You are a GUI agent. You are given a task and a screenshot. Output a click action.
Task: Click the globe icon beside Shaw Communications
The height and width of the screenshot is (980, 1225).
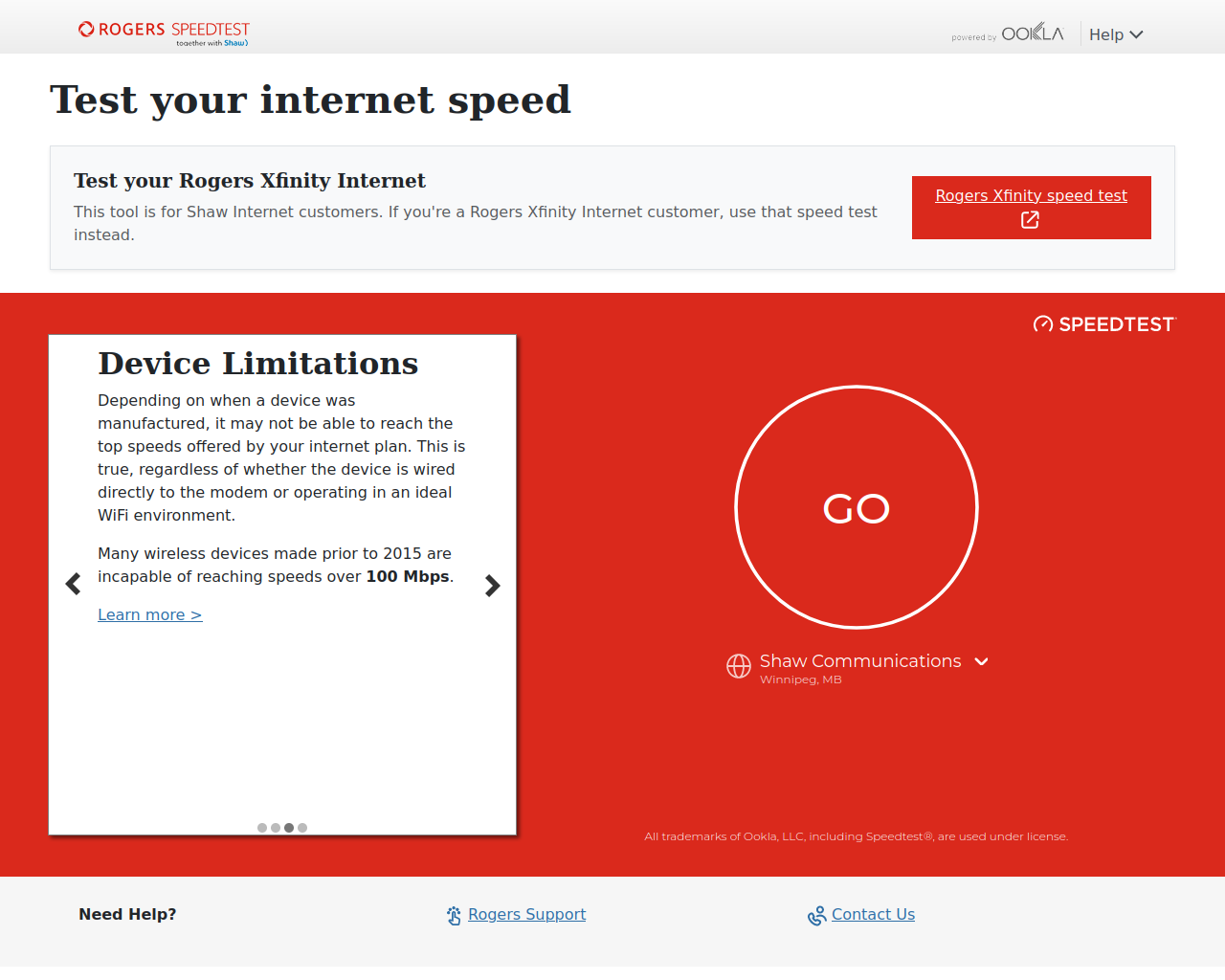739,666
